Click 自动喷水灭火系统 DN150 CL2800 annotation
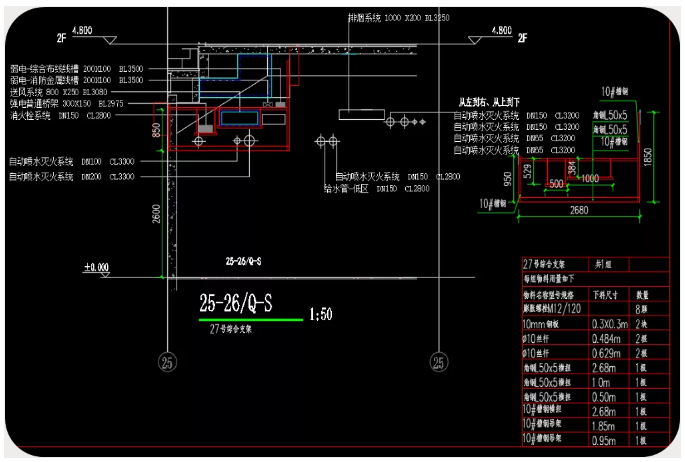The width and height of the screenshot is (685, 462). pyautogui.click(x=398, y=176)
